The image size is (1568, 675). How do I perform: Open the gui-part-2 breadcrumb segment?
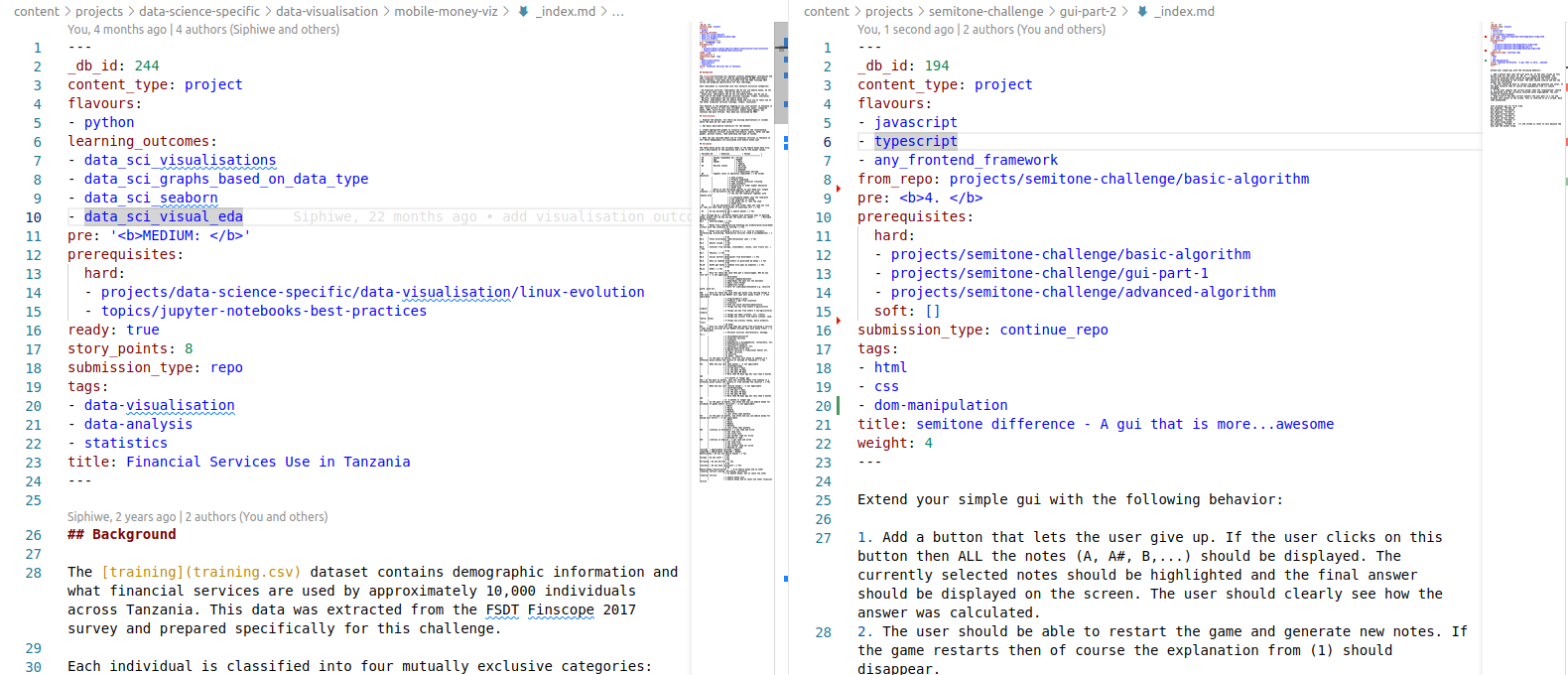[x=1088, y=12]
